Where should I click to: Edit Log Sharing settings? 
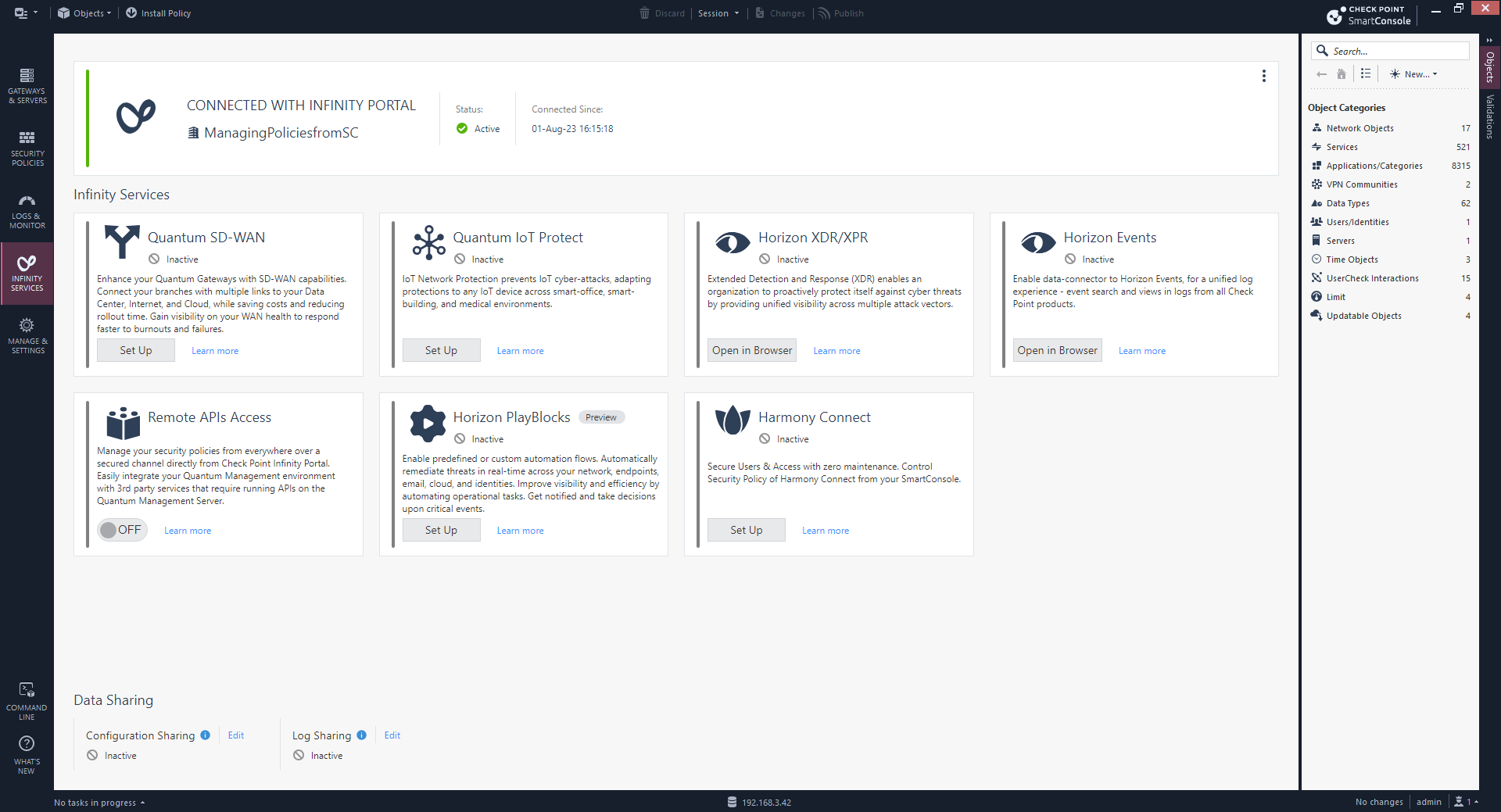coord(392,735)
